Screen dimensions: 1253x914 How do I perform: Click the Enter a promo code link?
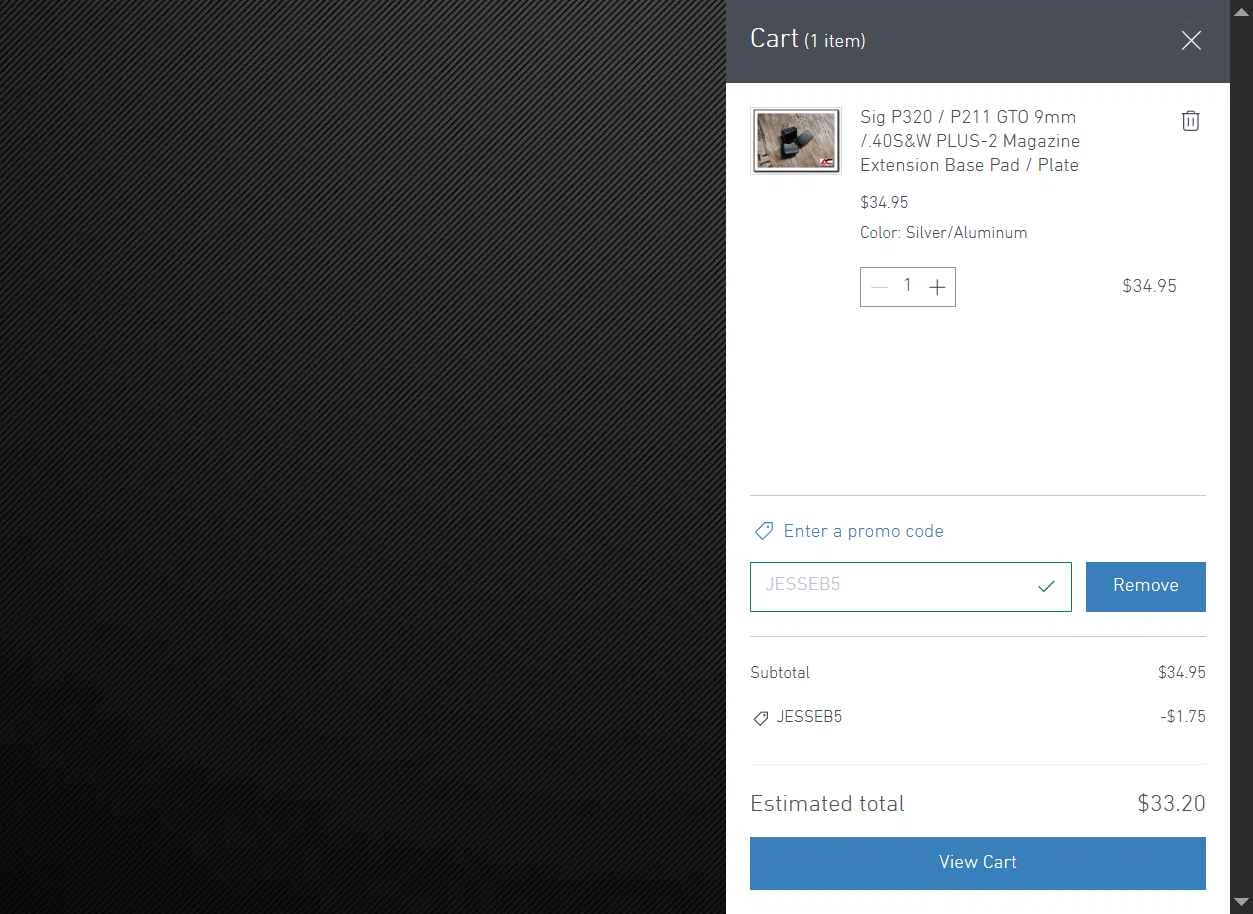(x=863, y=531)
